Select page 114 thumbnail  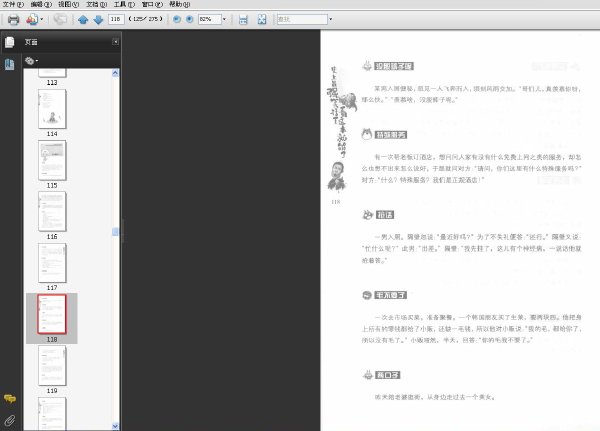(52, 109)
